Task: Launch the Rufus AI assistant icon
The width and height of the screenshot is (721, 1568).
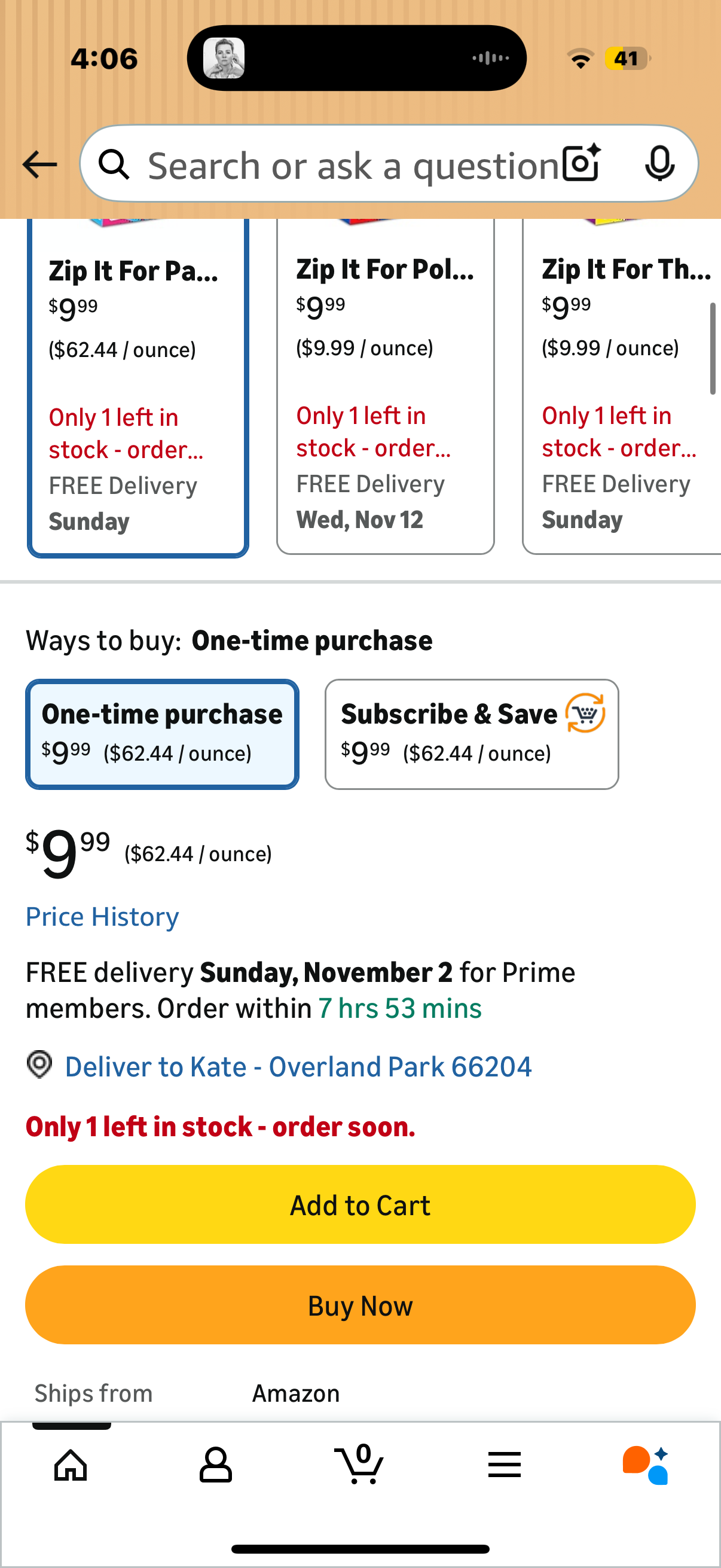Action: tap(646, 1465)
